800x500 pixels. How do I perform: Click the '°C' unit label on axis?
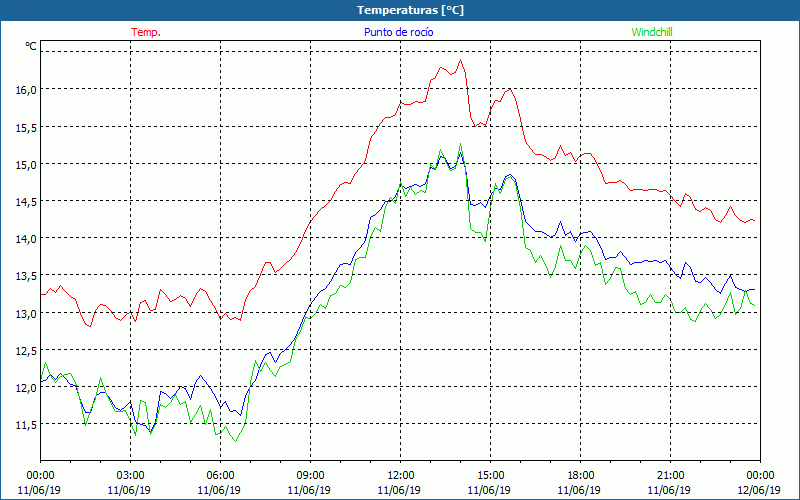(x=31, y=46)
